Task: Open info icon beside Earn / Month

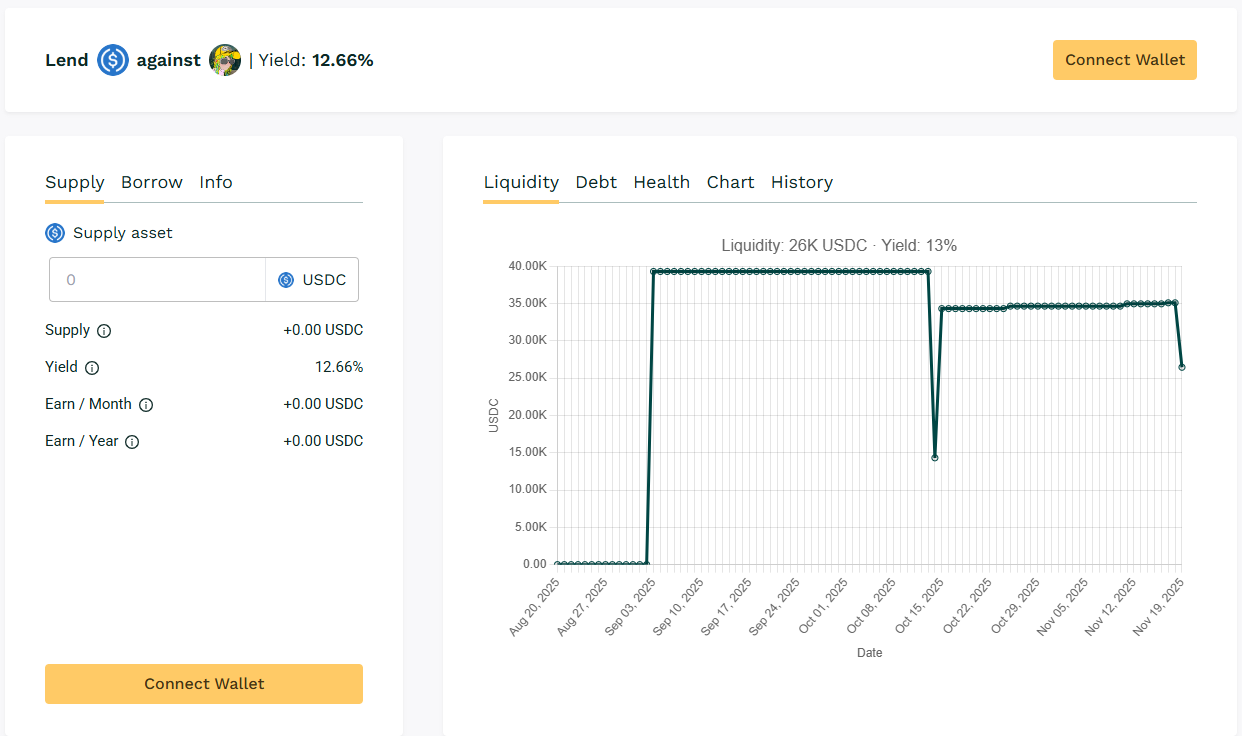Action: pyautogui.click(x=146, y=405)
